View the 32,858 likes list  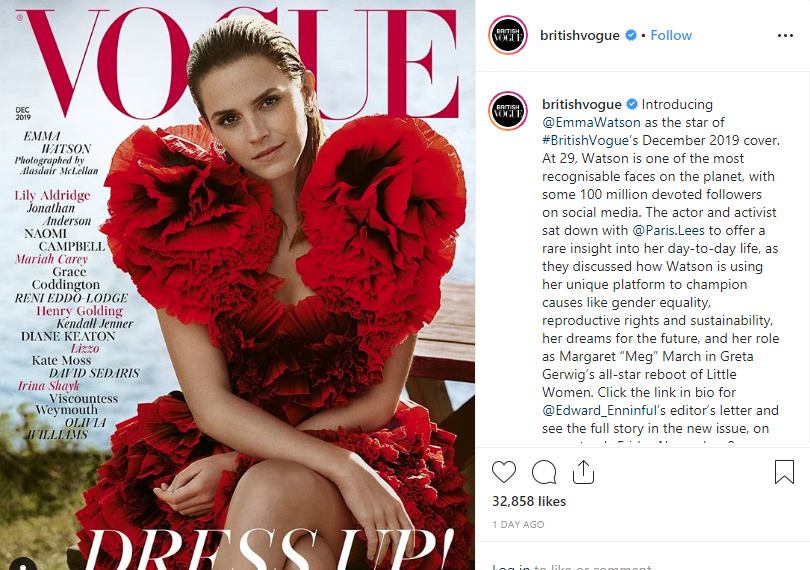(x=529, y=501)
